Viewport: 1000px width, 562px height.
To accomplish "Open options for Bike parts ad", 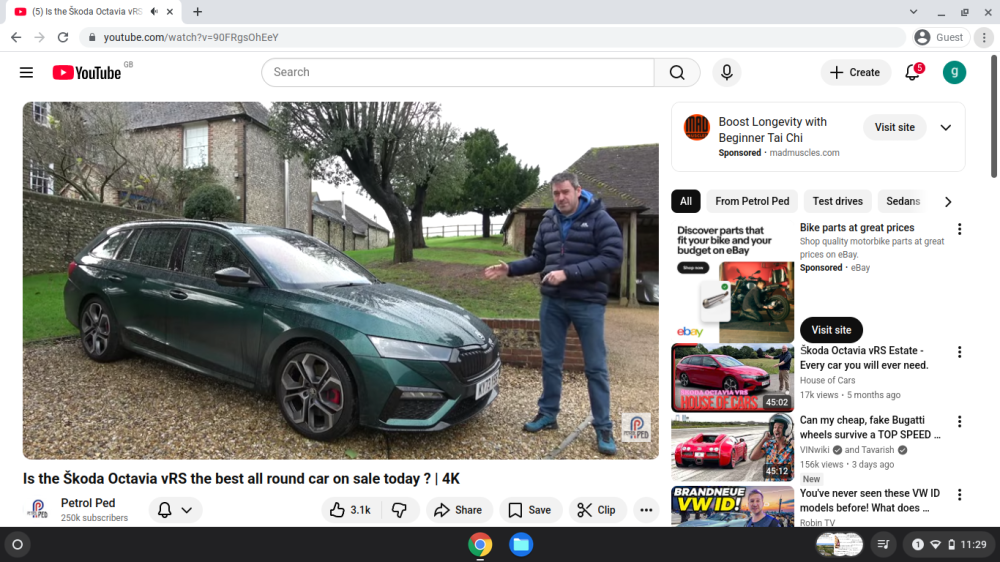I will [x=959, y=229].
